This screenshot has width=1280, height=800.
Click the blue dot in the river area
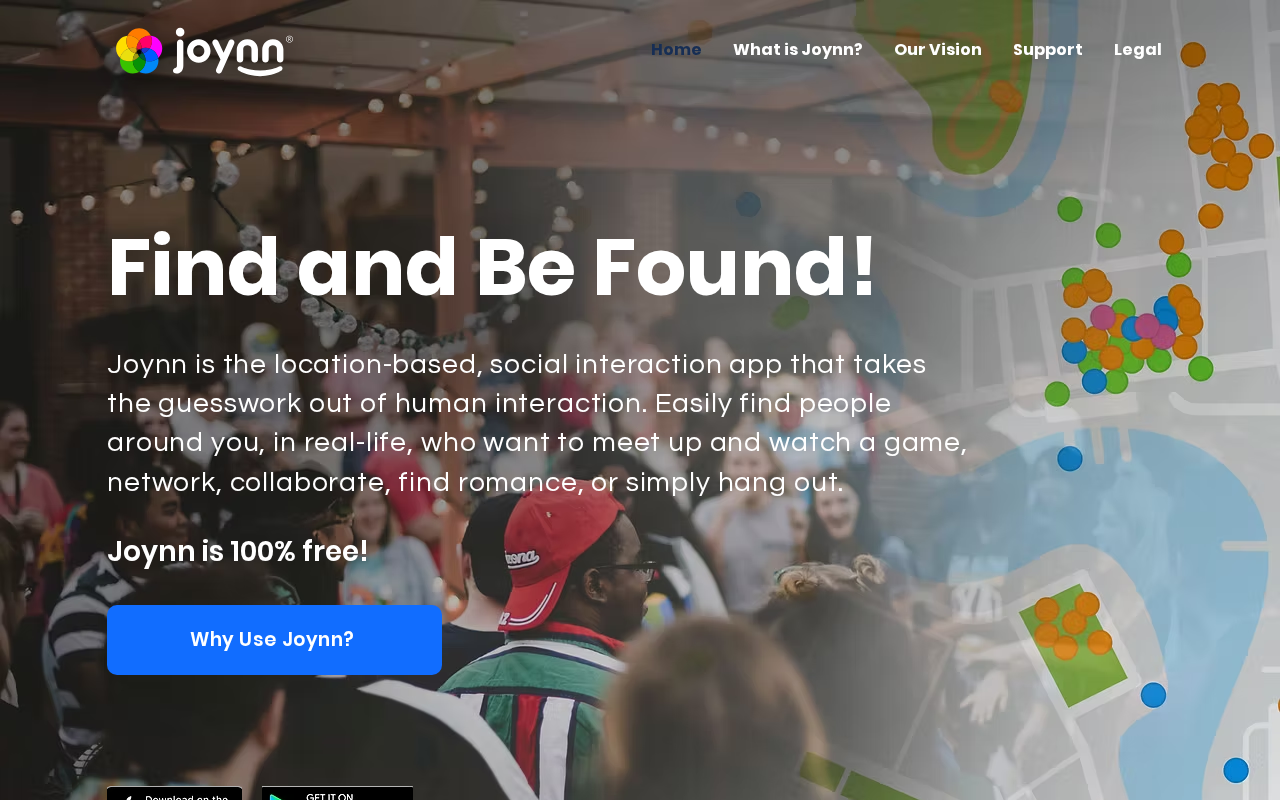tap(1070, 459)
